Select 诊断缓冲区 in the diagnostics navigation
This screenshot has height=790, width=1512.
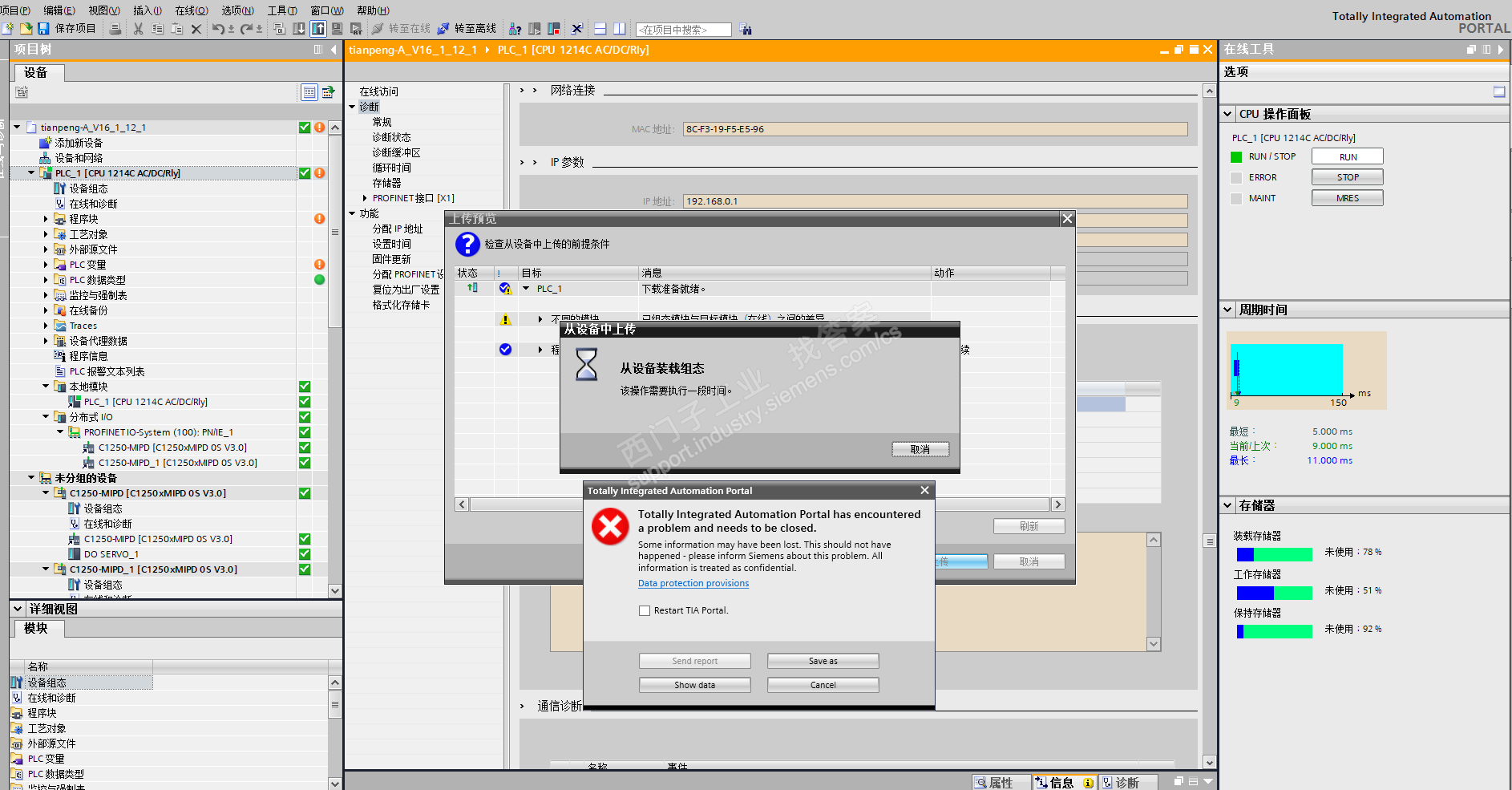pos(396,152)
